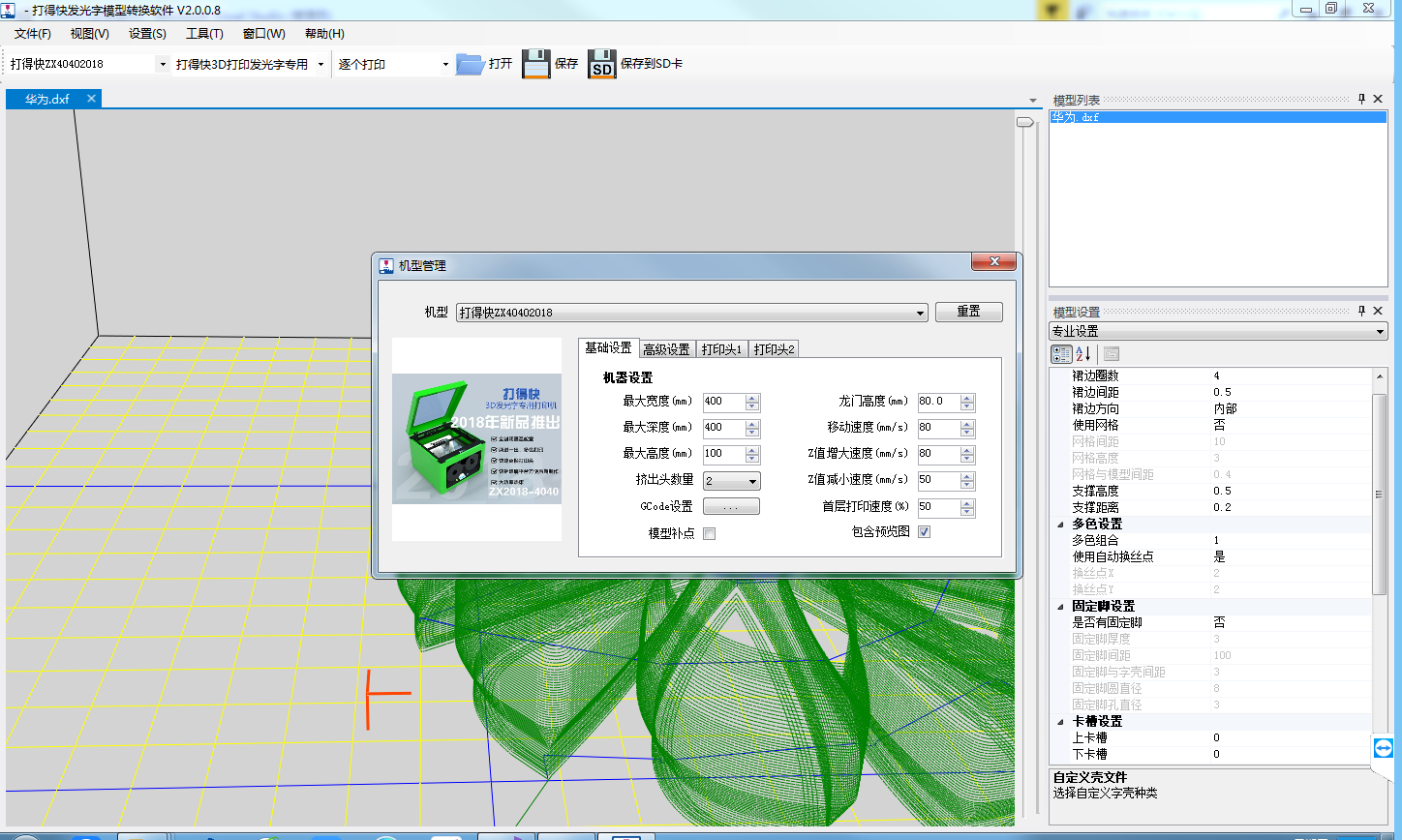Collapse the 多色设置 section

click(x=1058, y=525)
